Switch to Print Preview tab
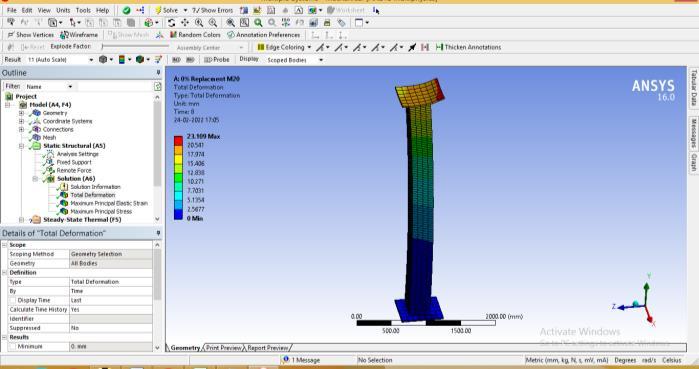The image size is (699, 369). click(x=223, y=348)
